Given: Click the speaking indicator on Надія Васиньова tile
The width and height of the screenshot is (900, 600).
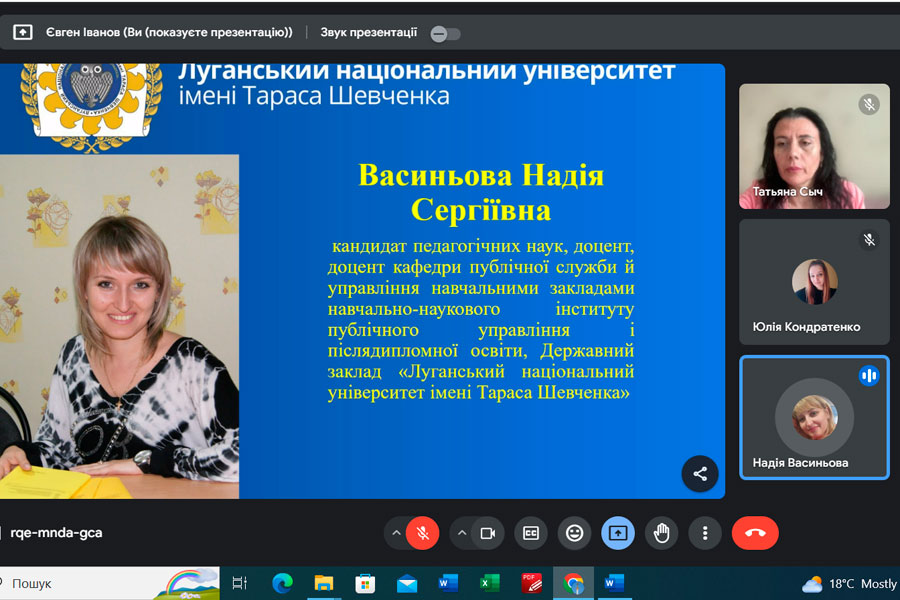Looking at the screenshot, I should click(869, 376).
